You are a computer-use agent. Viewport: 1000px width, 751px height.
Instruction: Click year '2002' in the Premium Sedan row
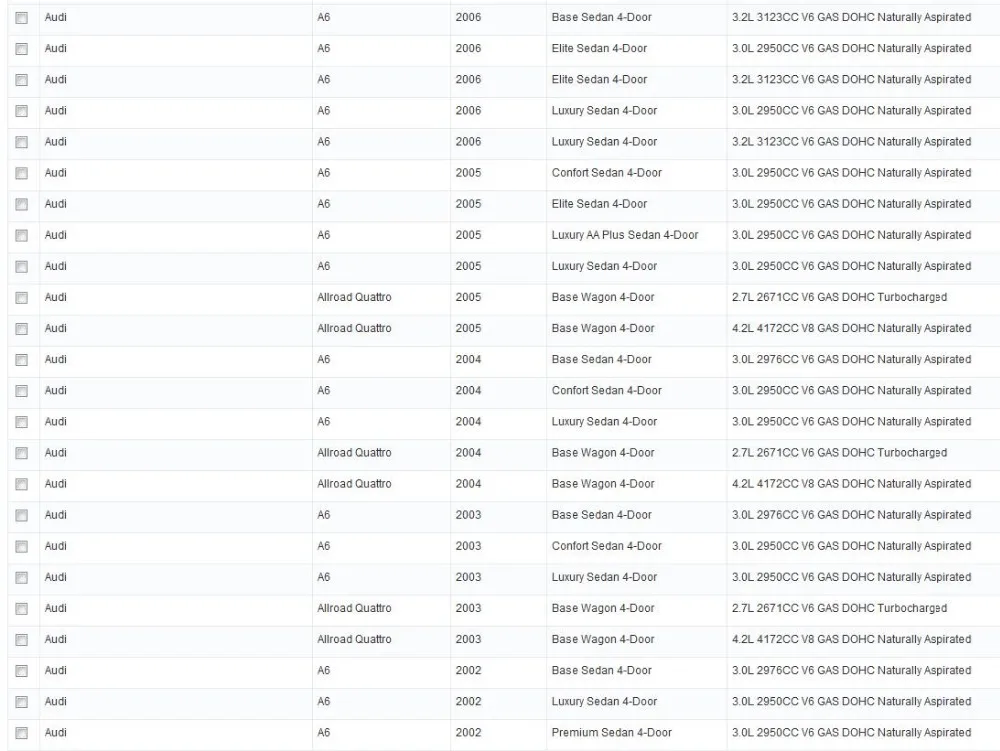(x=468, y=733)
